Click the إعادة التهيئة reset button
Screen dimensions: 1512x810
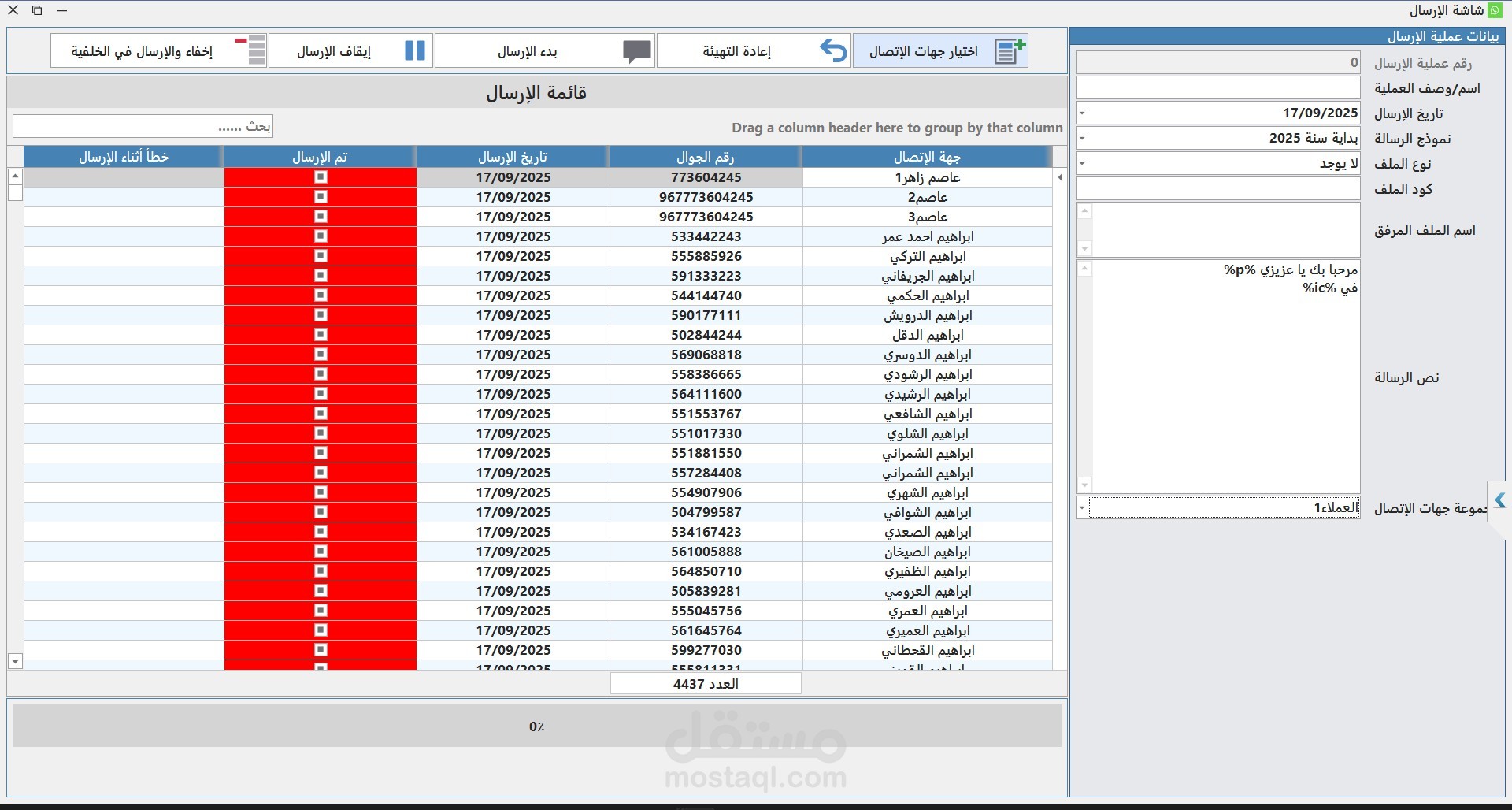pyautogui.click(x=754, y=50)
